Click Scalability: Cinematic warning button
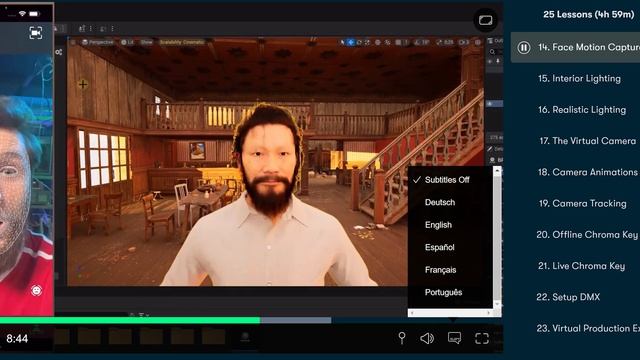Image resolution: width=640 pixels, height=360 pixels. (181, 42)
